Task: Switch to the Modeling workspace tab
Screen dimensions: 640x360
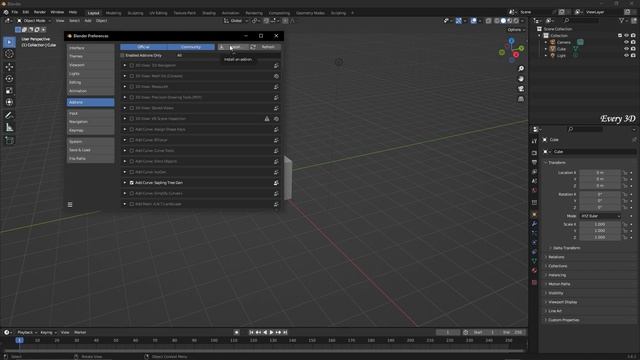Action: [x=113, y=13]
